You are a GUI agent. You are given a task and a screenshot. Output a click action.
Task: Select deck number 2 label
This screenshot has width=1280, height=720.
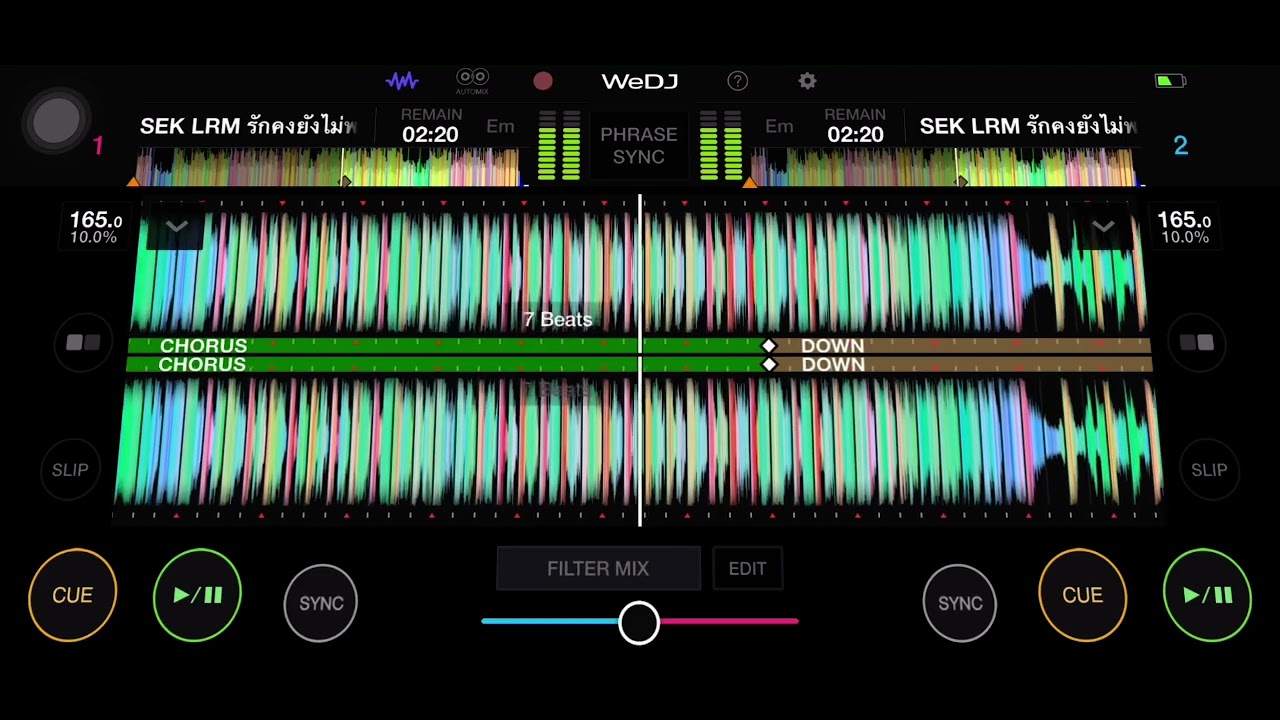coord(1180,146)
